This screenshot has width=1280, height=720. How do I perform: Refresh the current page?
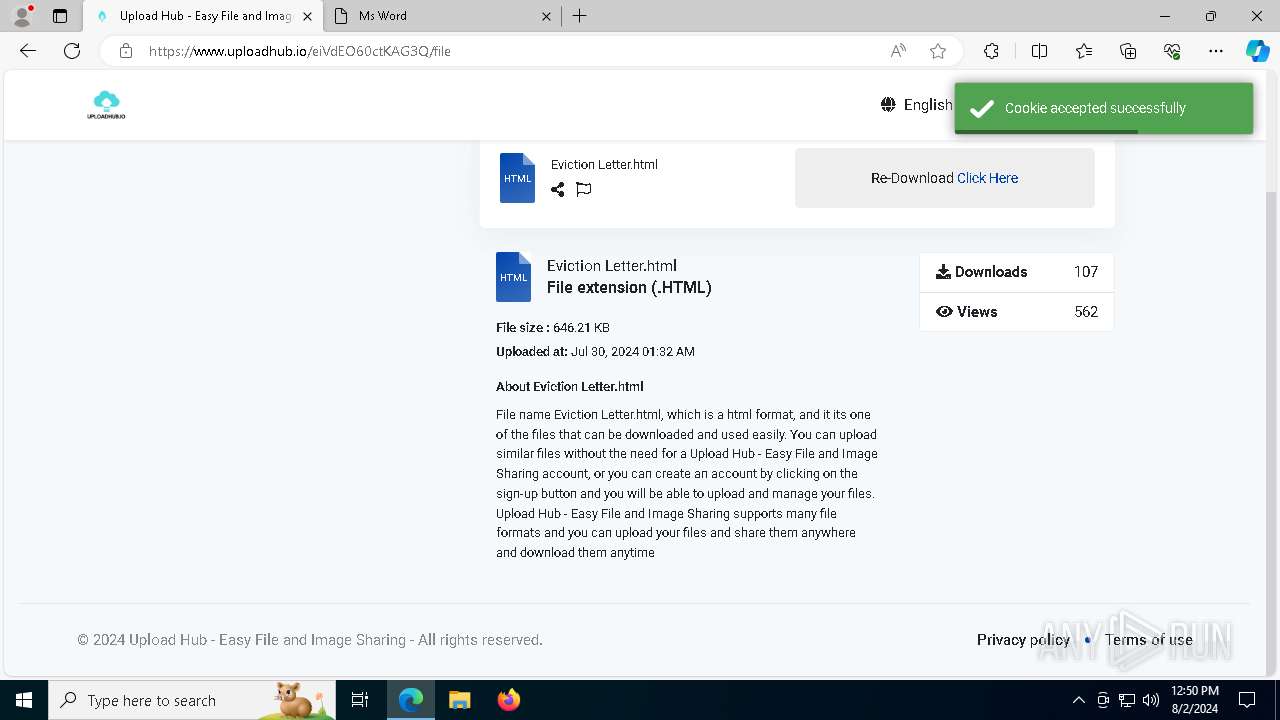pyautogui.click(x=72, y=51)
